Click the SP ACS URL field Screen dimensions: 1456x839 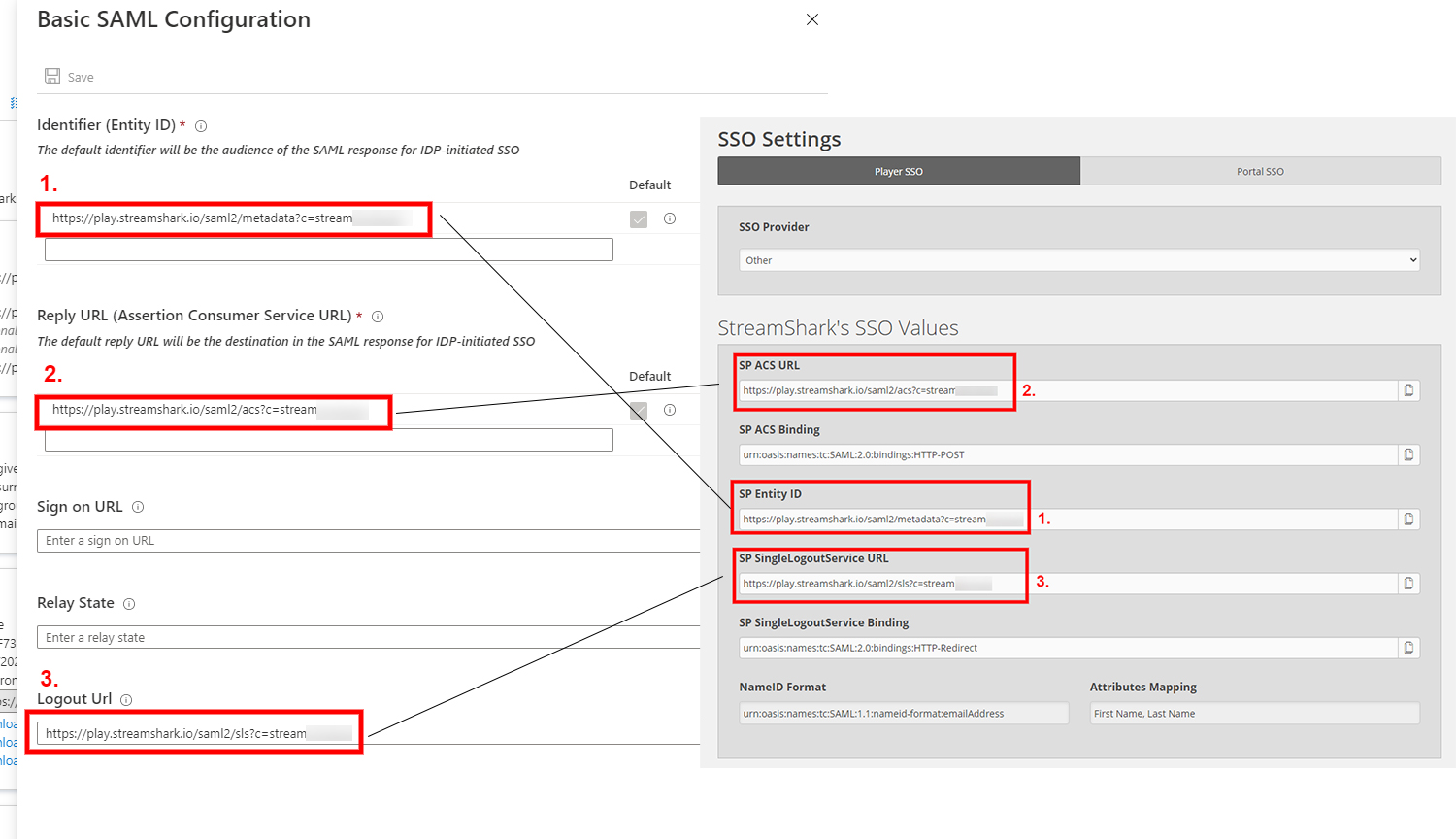(1068, 390)
